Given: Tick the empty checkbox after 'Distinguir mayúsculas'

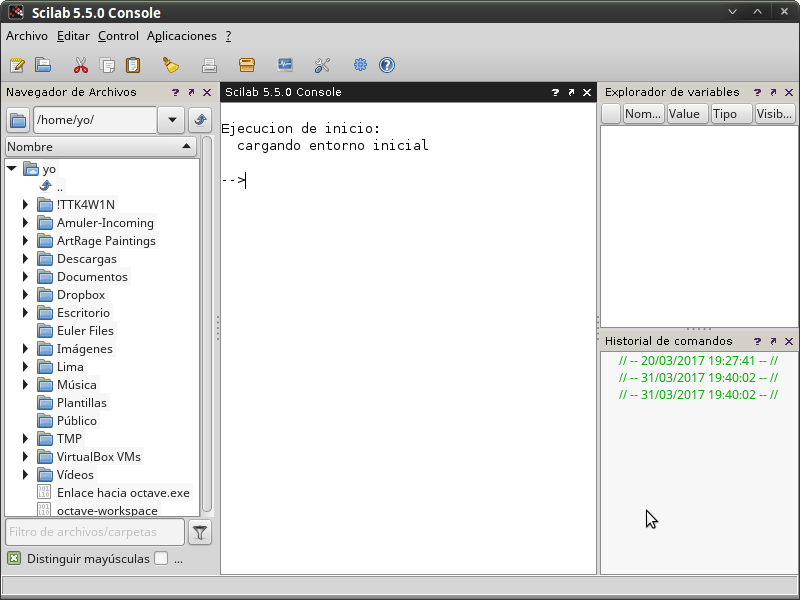Looking at the screenshot, I should pos(161,559).
